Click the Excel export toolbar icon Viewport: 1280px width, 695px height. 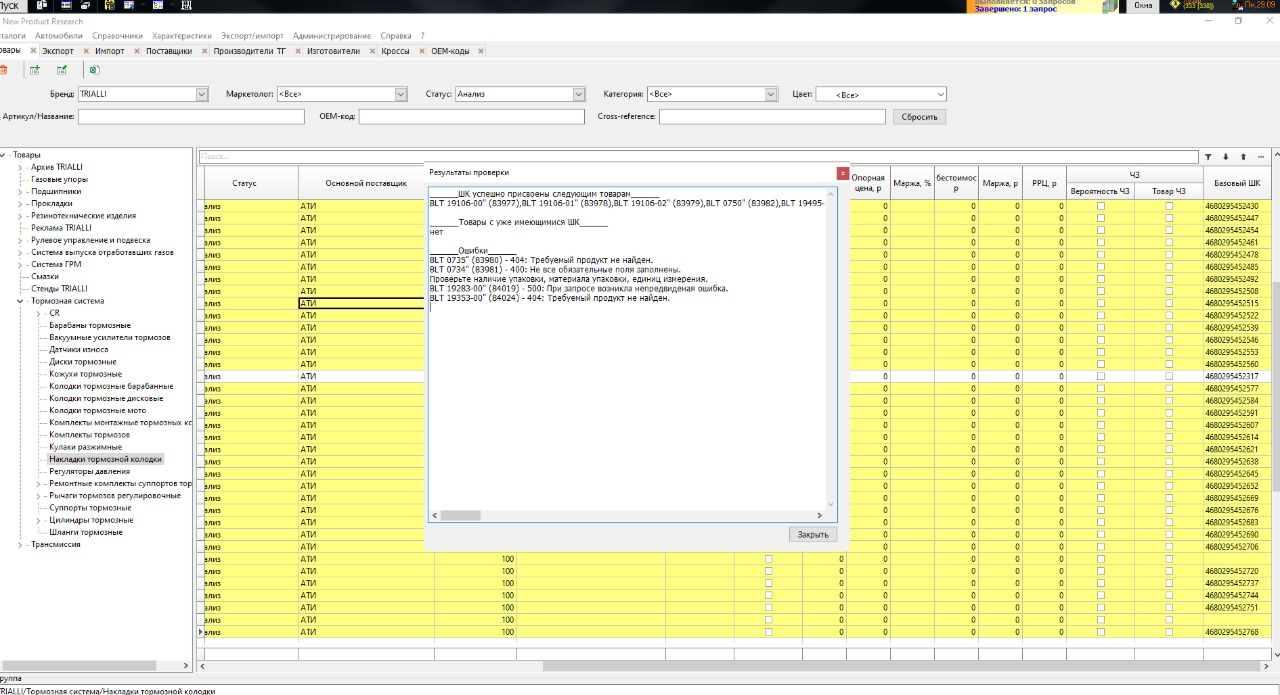(x=94, y=70)
